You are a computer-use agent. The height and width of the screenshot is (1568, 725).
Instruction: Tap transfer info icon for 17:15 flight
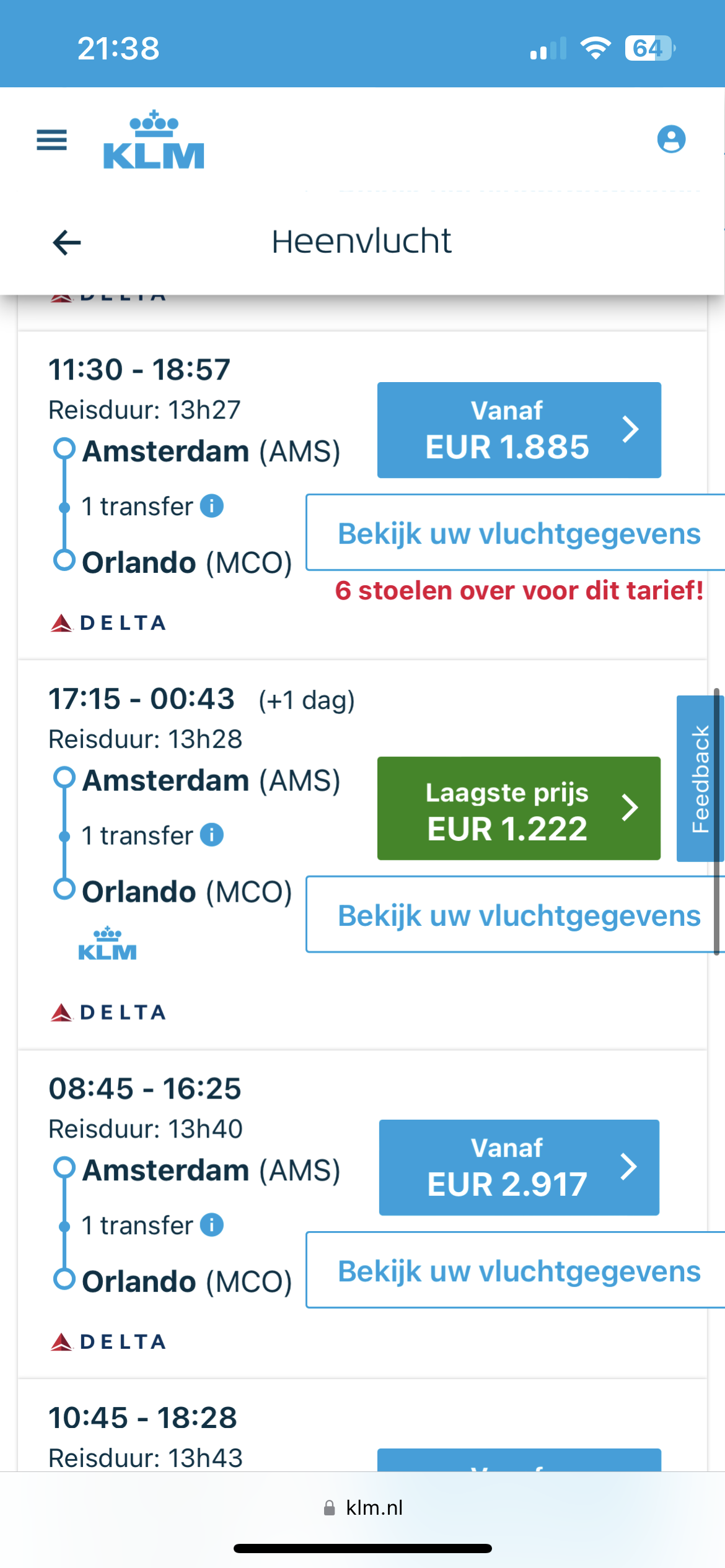coord(212,835)
